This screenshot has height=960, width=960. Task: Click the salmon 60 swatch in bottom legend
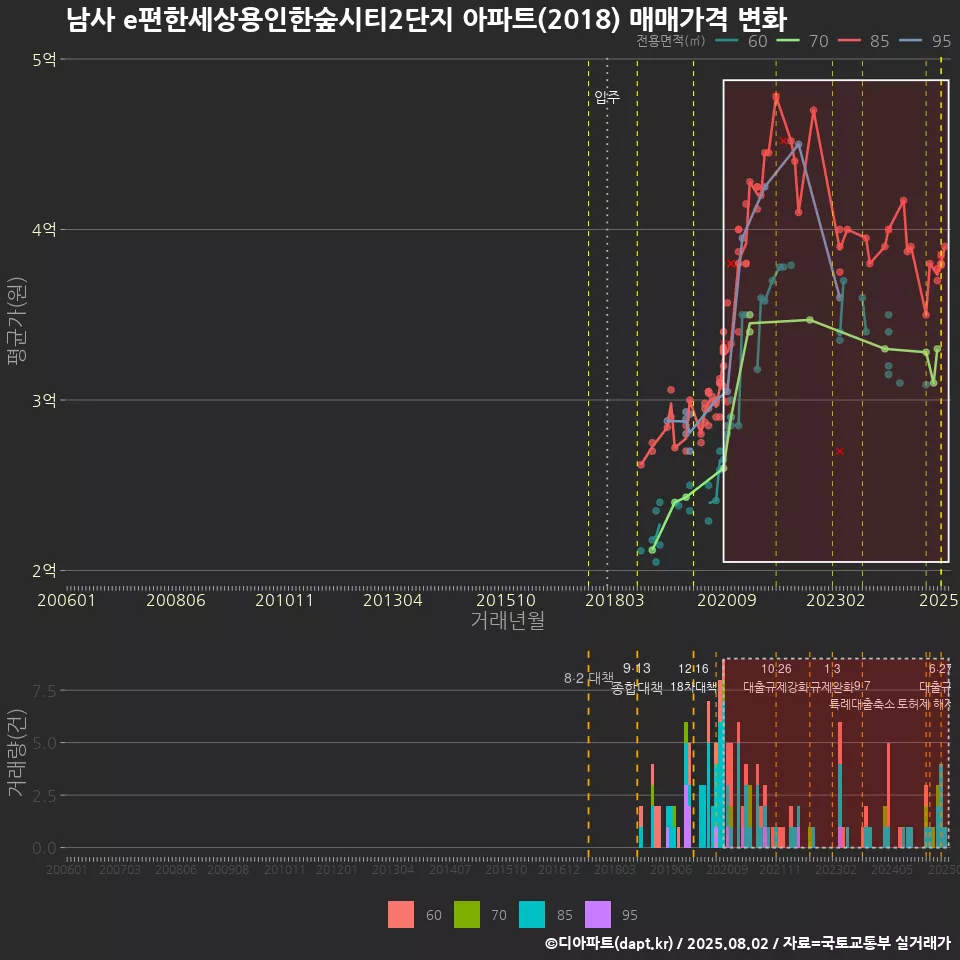point(401,915)
